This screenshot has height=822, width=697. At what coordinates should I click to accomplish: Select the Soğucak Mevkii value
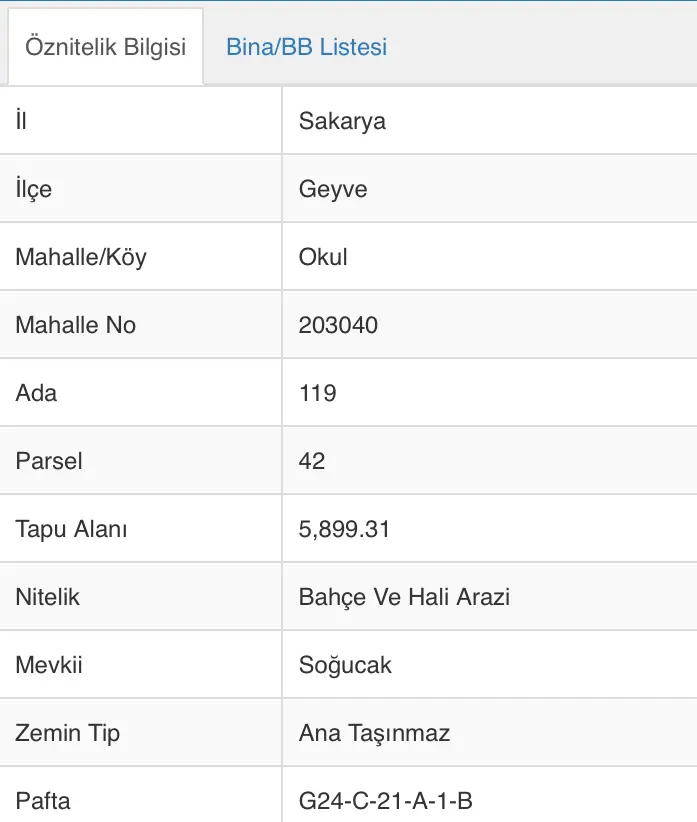[x=345, y=665]
